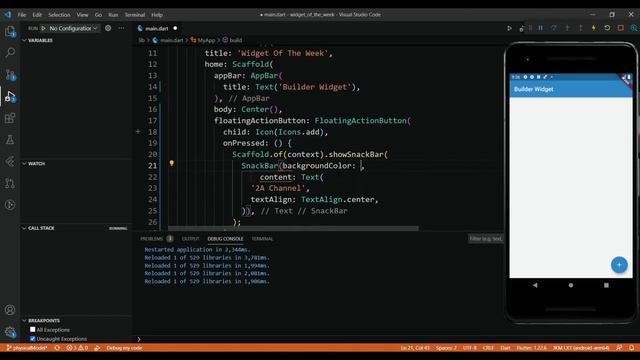Open the Search view in activity bar

10,53
